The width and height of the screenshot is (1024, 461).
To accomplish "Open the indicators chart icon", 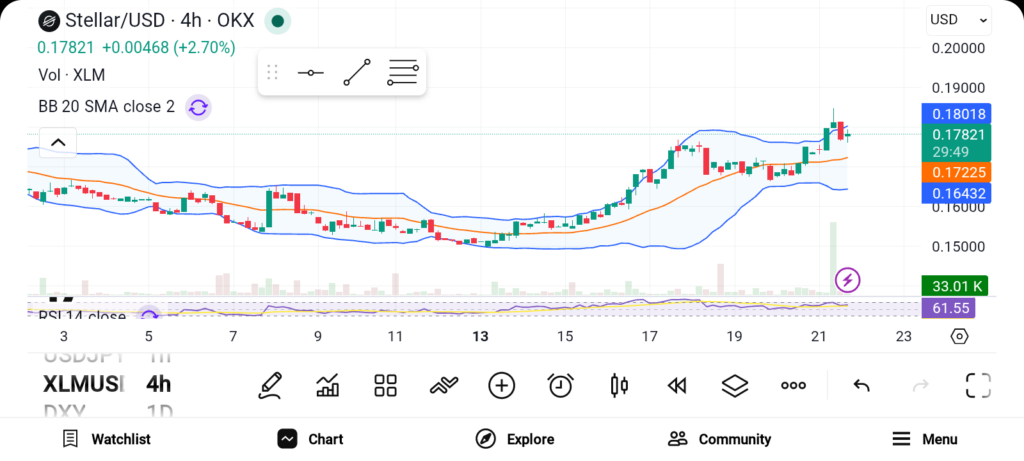I will pyautogui.click(x=327, y=385).
